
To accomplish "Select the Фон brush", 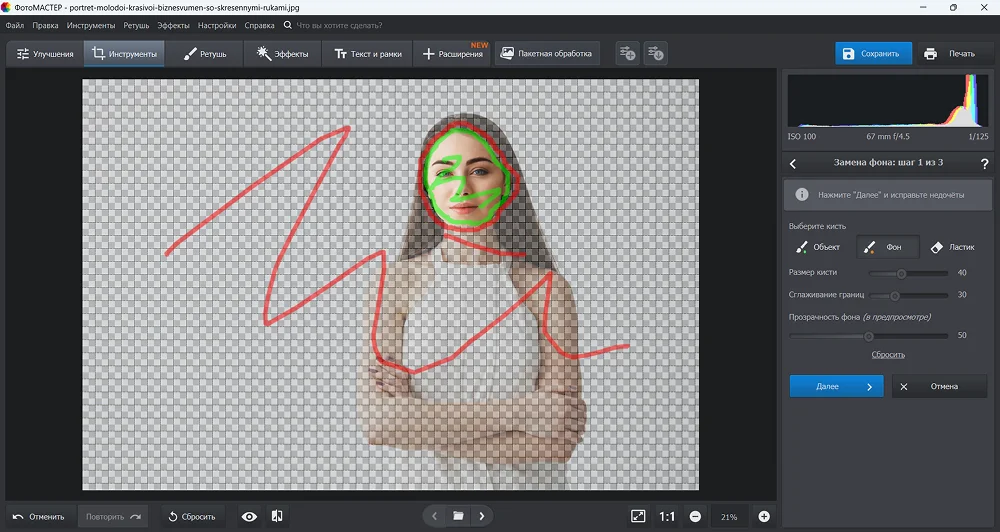I will (886, 247).
